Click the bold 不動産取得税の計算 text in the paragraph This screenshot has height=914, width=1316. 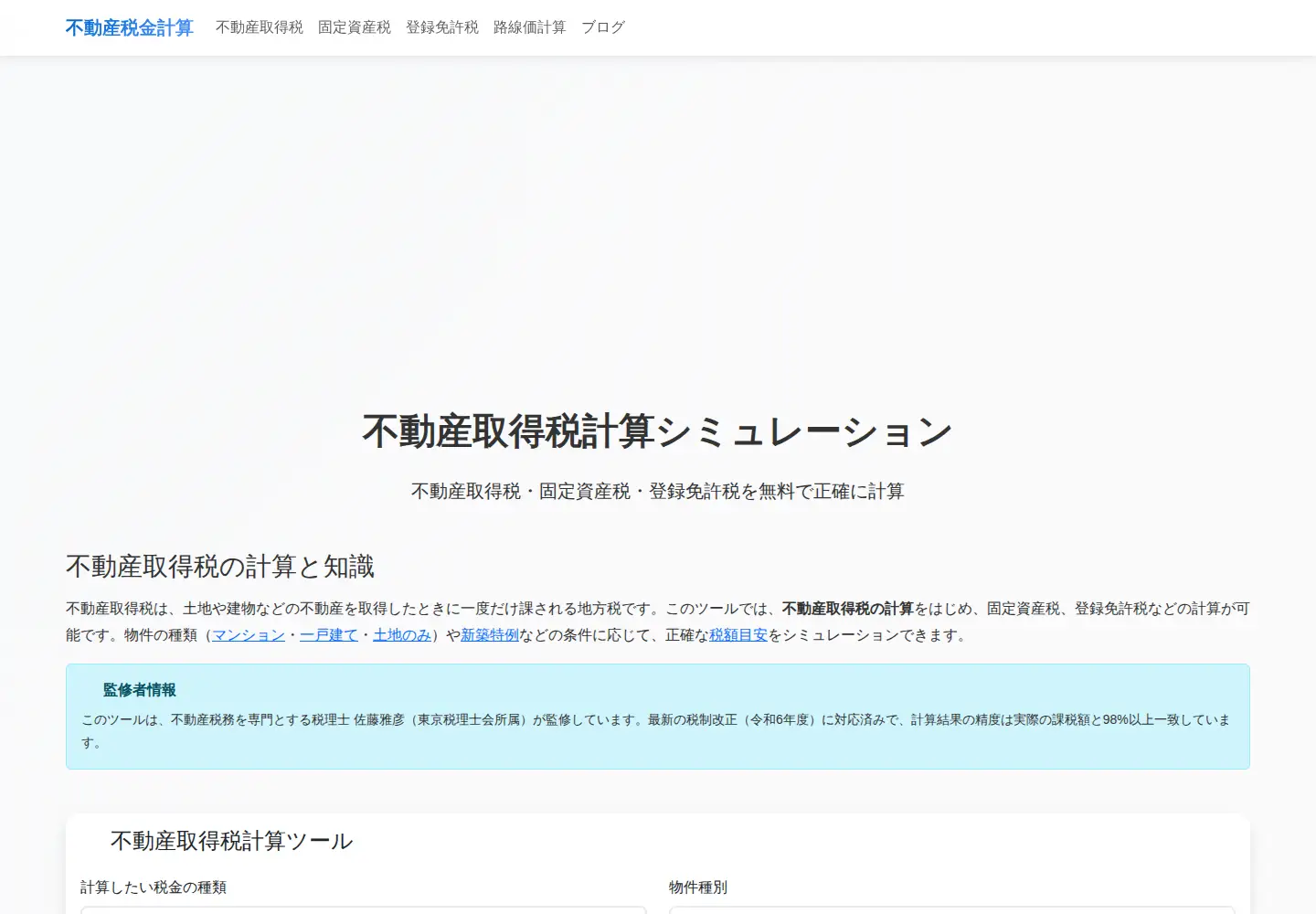(x=848, y=609)
